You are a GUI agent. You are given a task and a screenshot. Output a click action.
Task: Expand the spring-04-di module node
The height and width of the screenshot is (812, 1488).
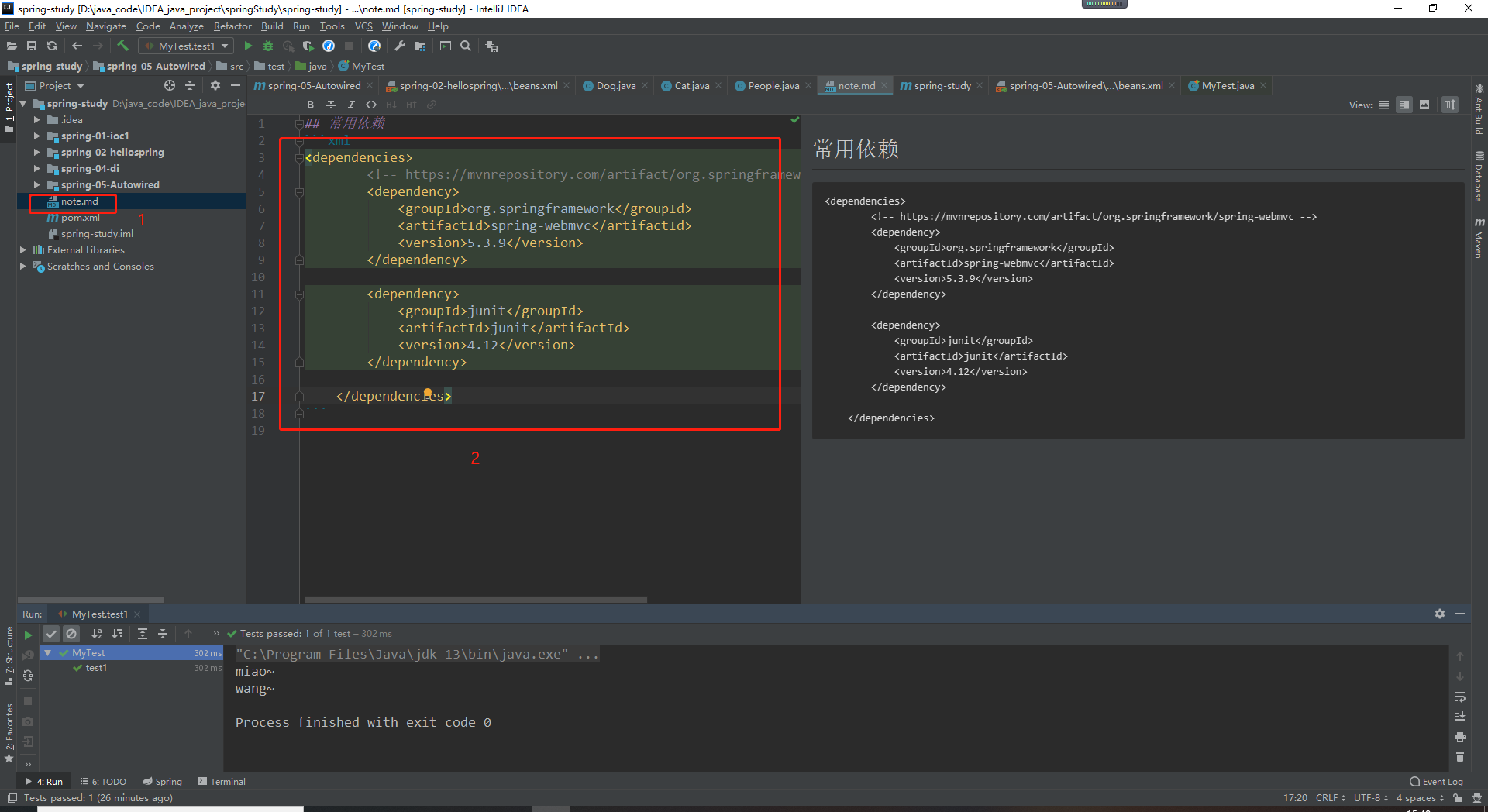(36, 168)
